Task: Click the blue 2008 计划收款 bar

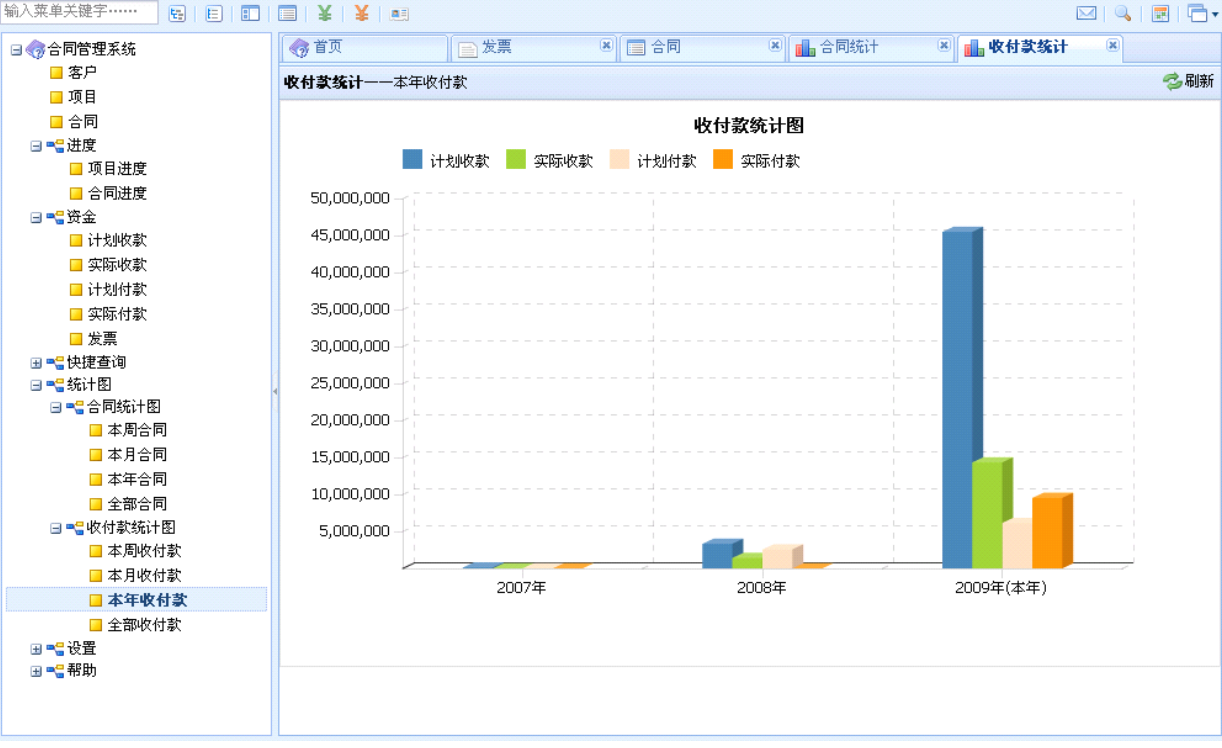Action: (x=718, y=555)
